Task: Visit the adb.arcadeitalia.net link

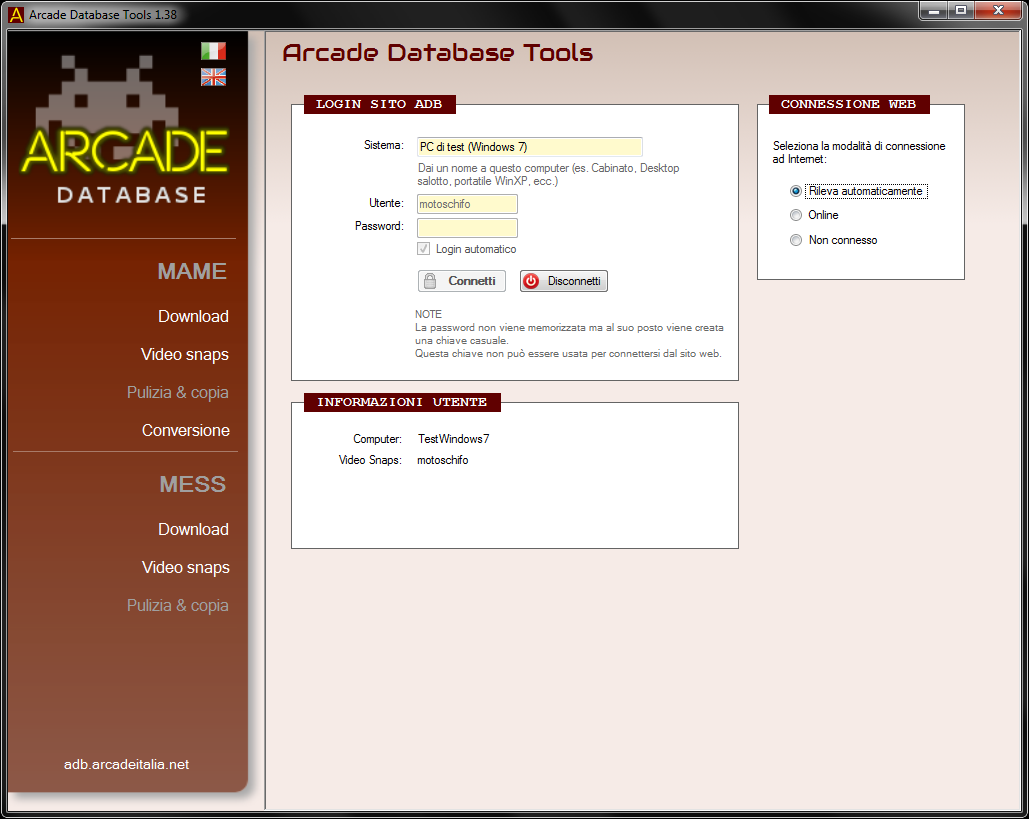Action: coord(126,764)
